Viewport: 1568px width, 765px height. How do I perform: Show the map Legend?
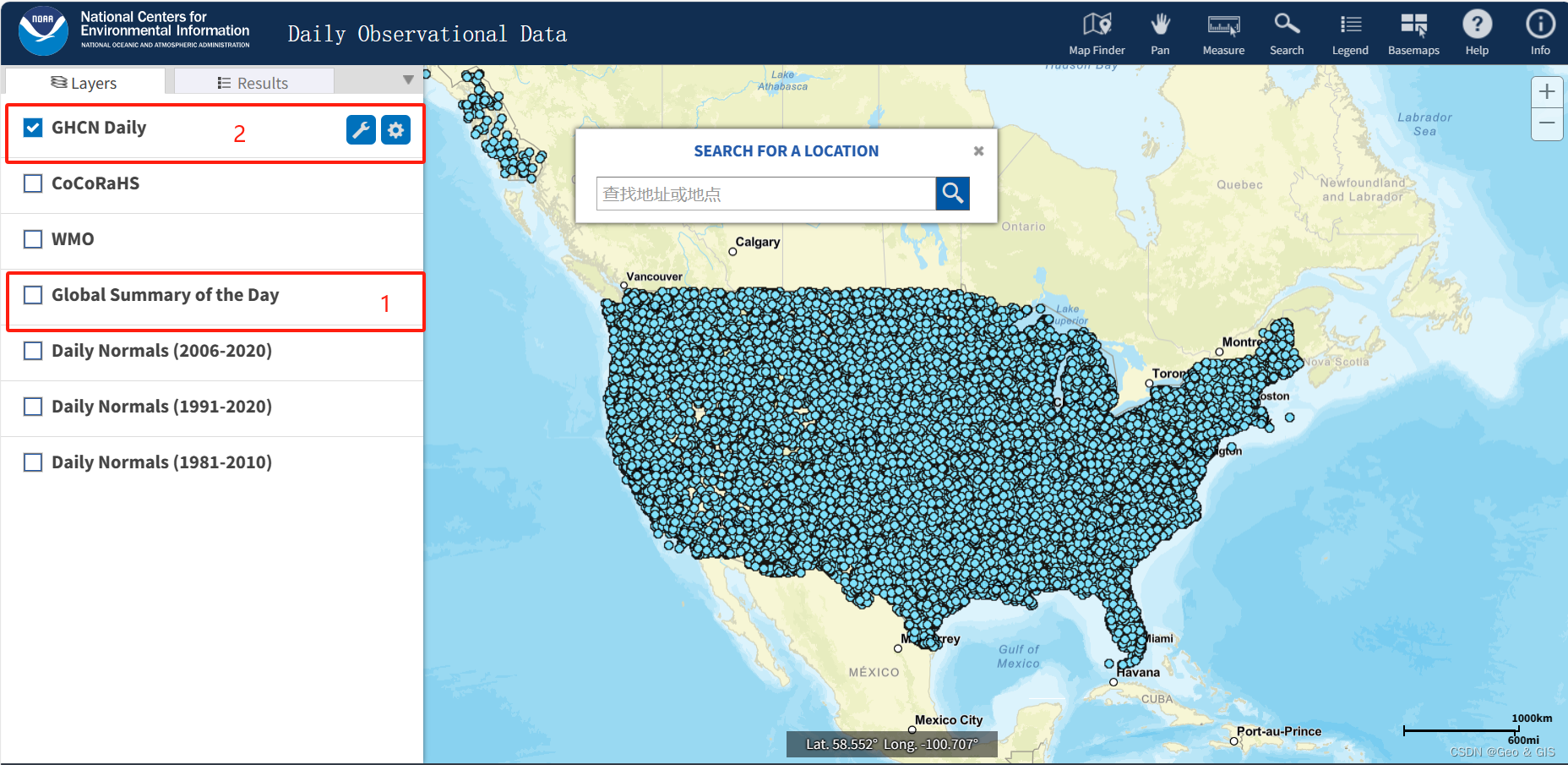[1350, 34]
